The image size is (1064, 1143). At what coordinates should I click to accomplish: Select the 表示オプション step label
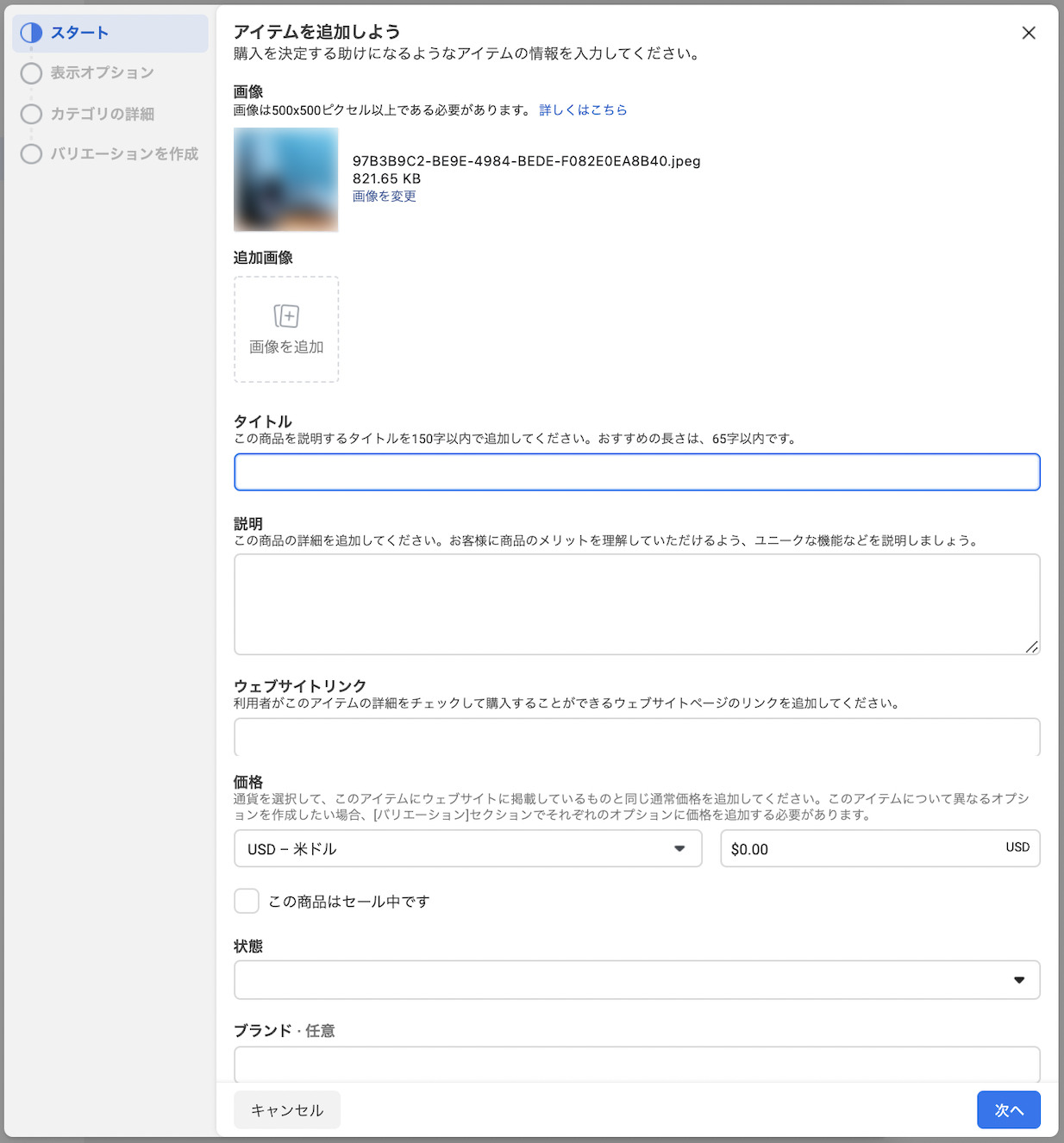[102, 73]
